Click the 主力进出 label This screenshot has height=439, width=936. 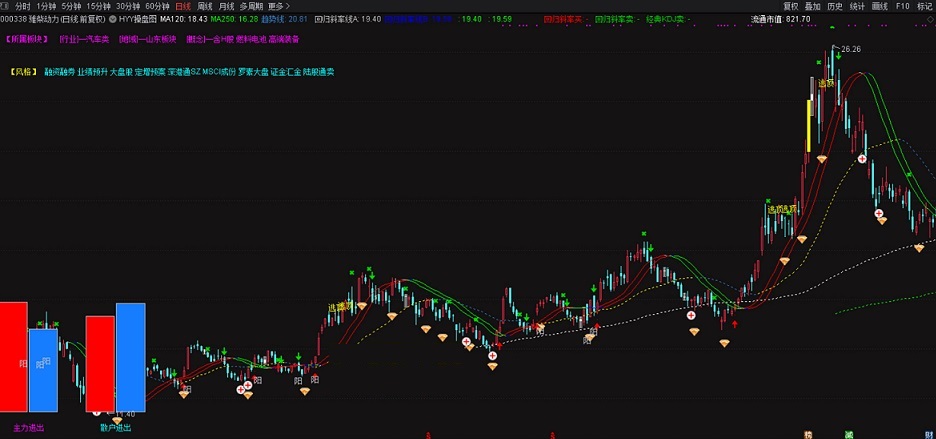pos(29,428)
